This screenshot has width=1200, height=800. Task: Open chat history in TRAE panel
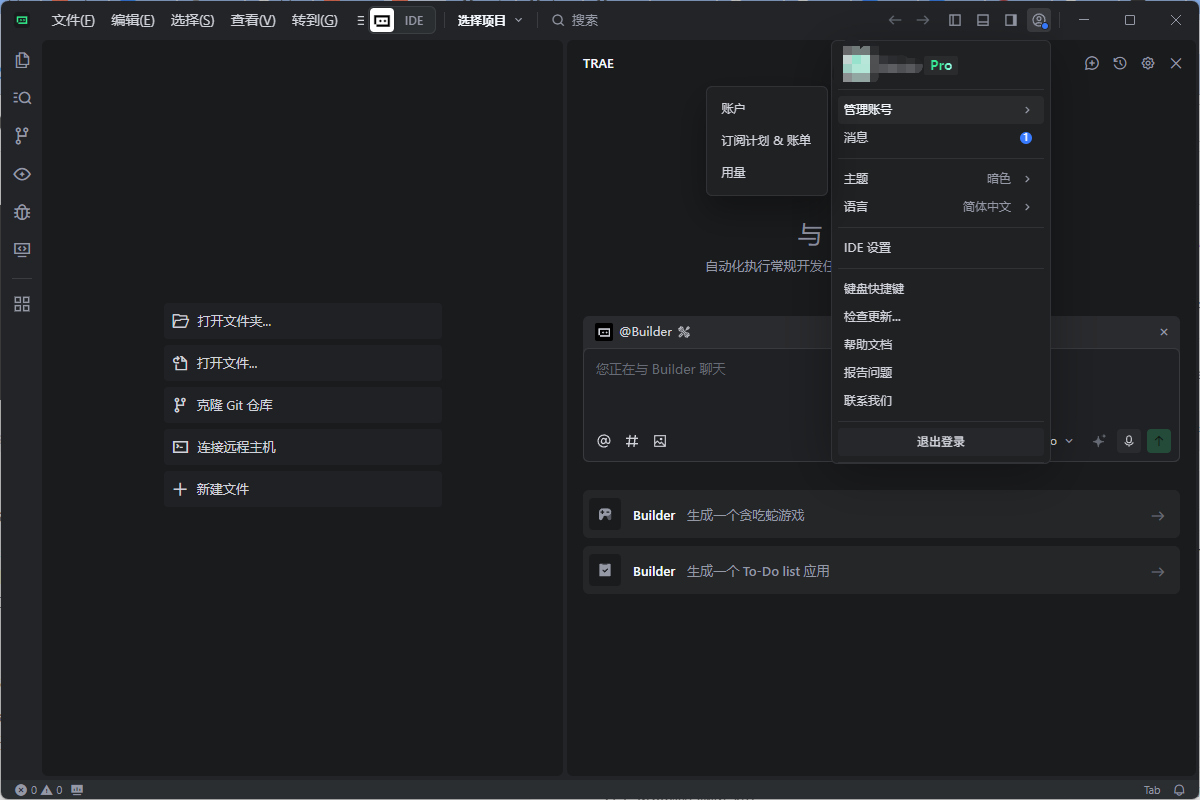point(1120,63)
